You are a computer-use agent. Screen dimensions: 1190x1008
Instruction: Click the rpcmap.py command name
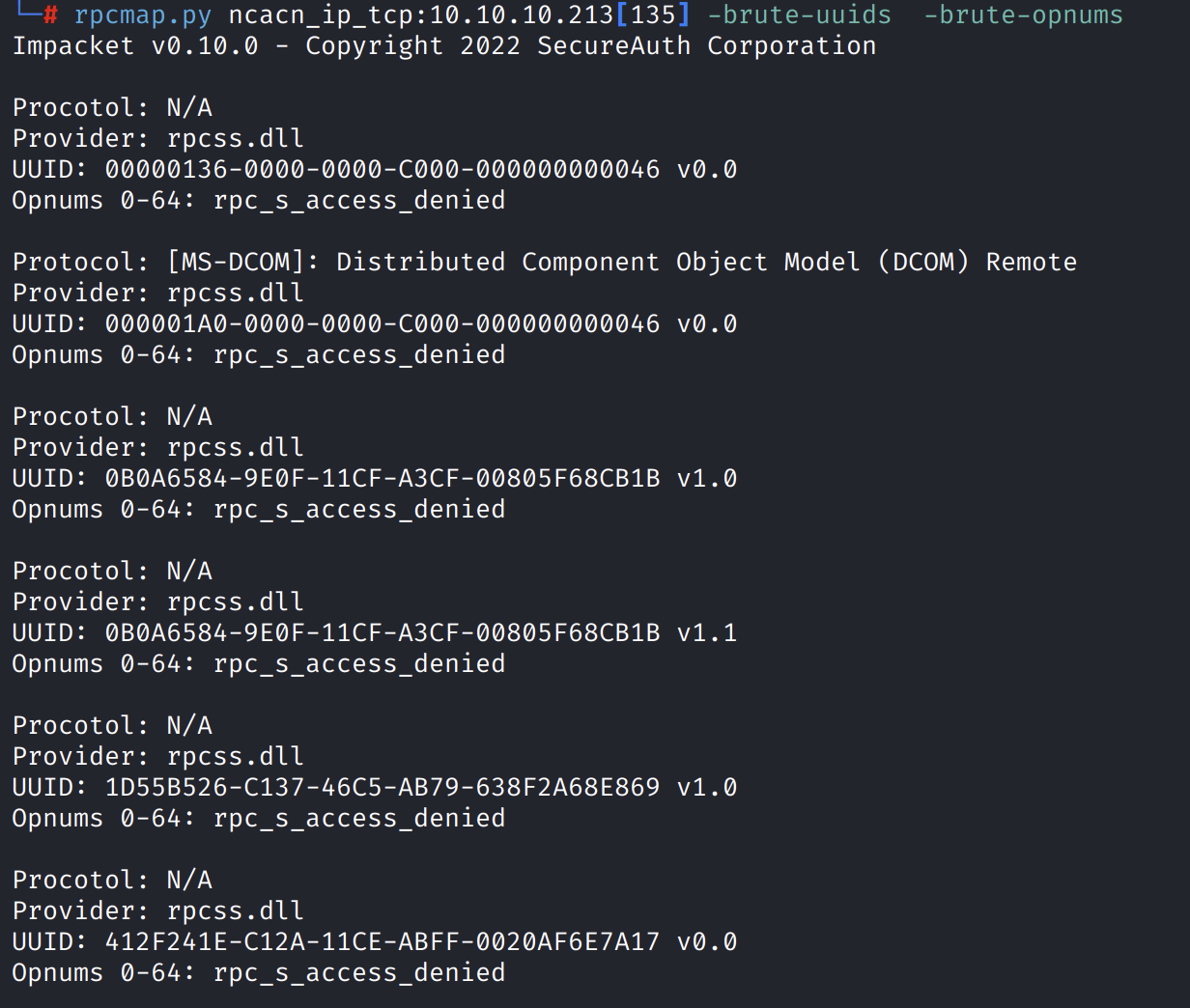point(142,15)
